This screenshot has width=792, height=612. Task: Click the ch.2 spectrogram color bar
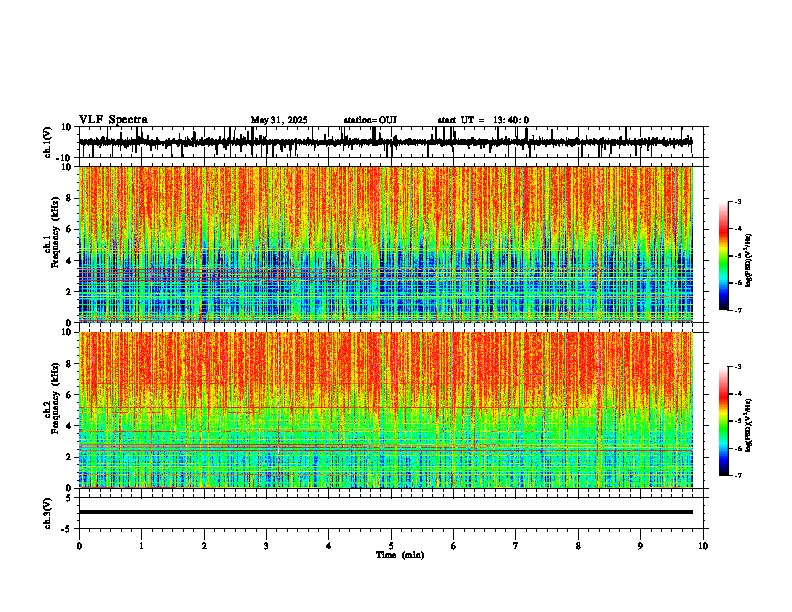(x=724, y=421)
